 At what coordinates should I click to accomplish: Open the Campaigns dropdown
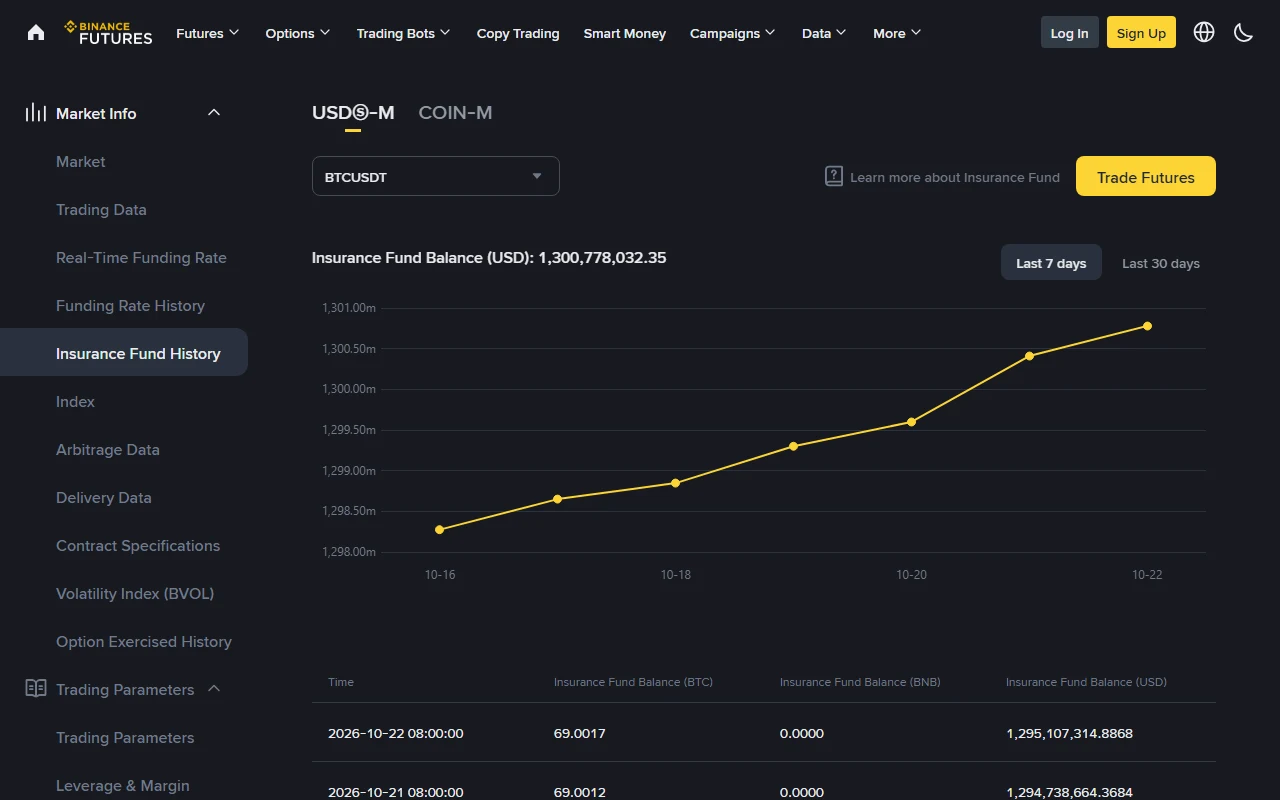(733, 33)
